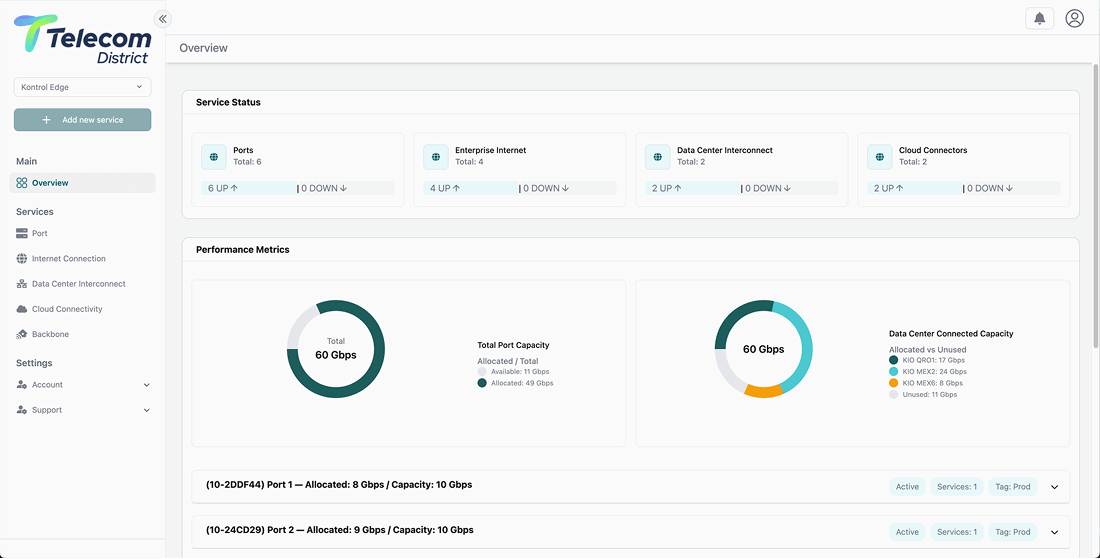Click the KIO MEX6 orange legend dot

893,383
